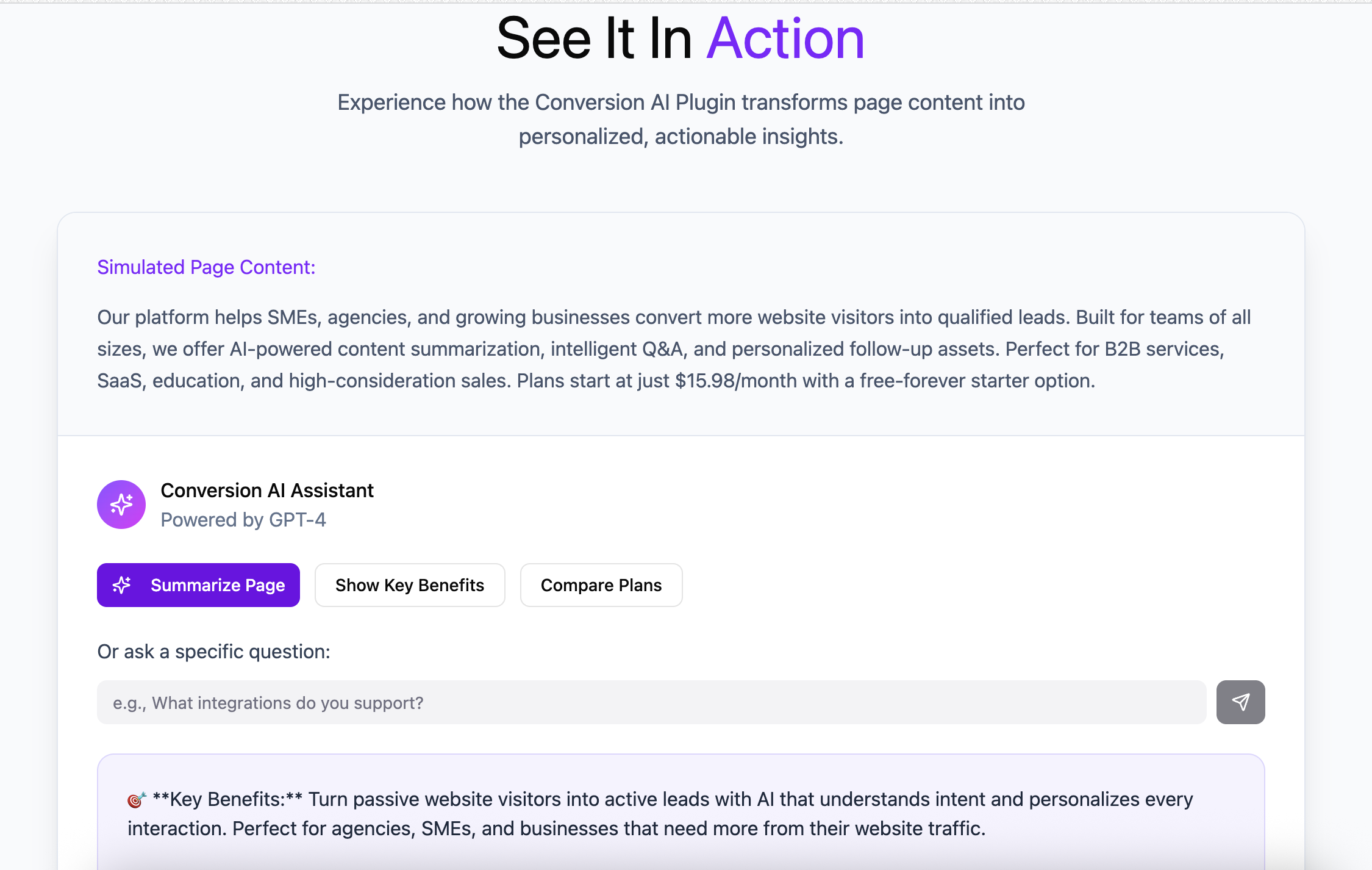
Task: Click the Powered by GPT-4 label
Action: pyautogui.click(x=243, y=520)
